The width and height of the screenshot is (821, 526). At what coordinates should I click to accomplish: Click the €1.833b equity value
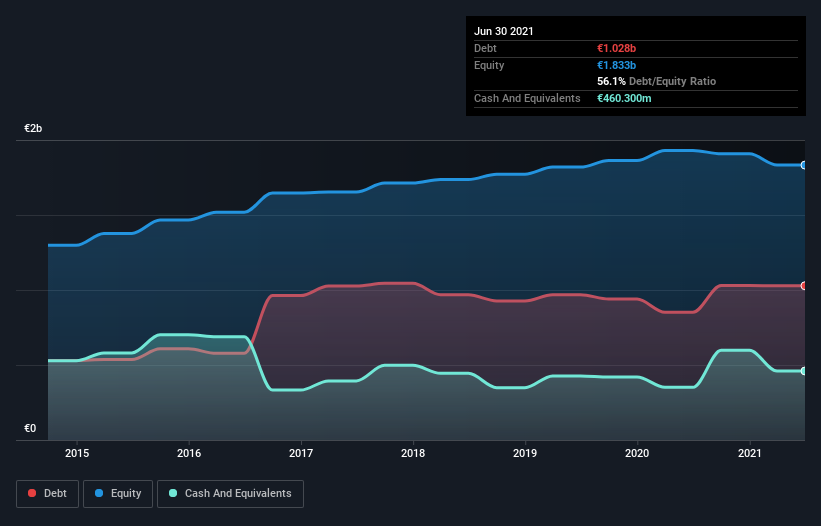[x=616, y=65]
